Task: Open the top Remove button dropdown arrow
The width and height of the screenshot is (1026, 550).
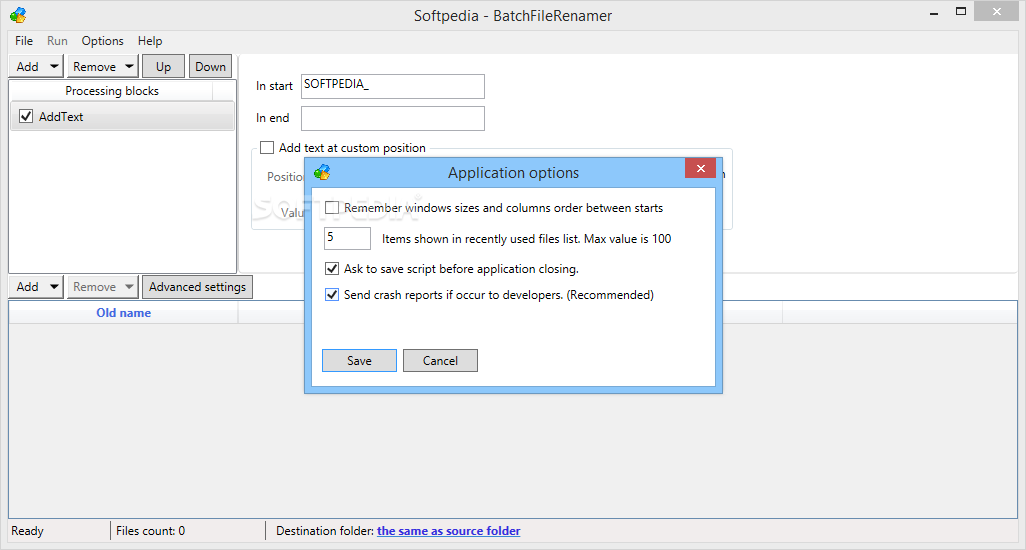Action: [x=130, y=66]
